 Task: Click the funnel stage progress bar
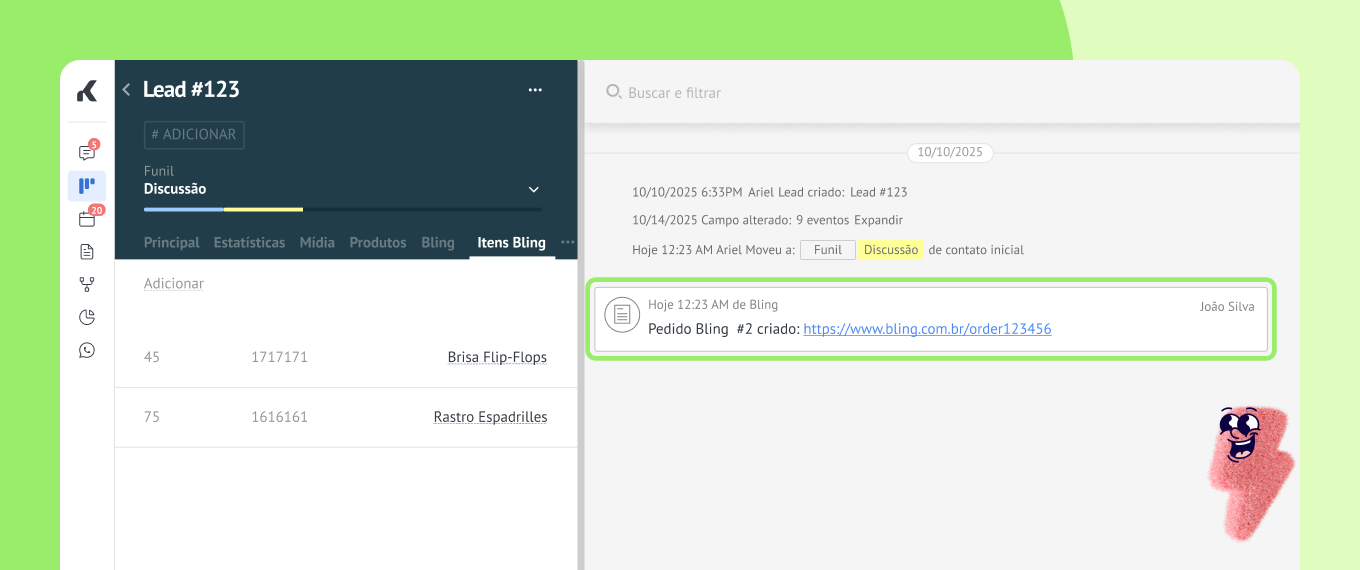[x=342, y=210]
